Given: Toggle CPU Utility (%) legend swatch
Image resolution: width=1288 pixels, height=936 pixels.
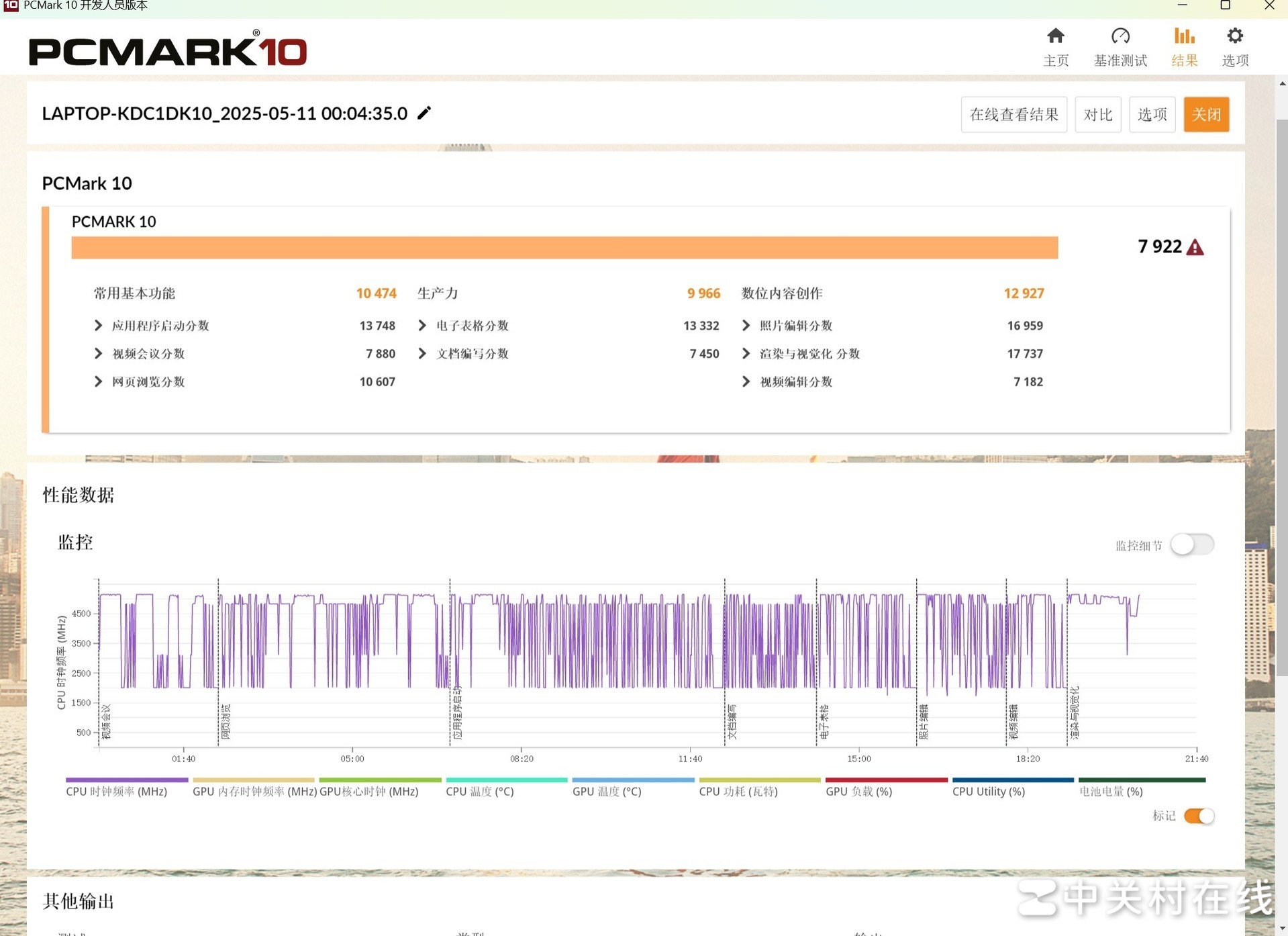Looking at the screenshot, I should pyautogui.click(x=1013, y=780).
